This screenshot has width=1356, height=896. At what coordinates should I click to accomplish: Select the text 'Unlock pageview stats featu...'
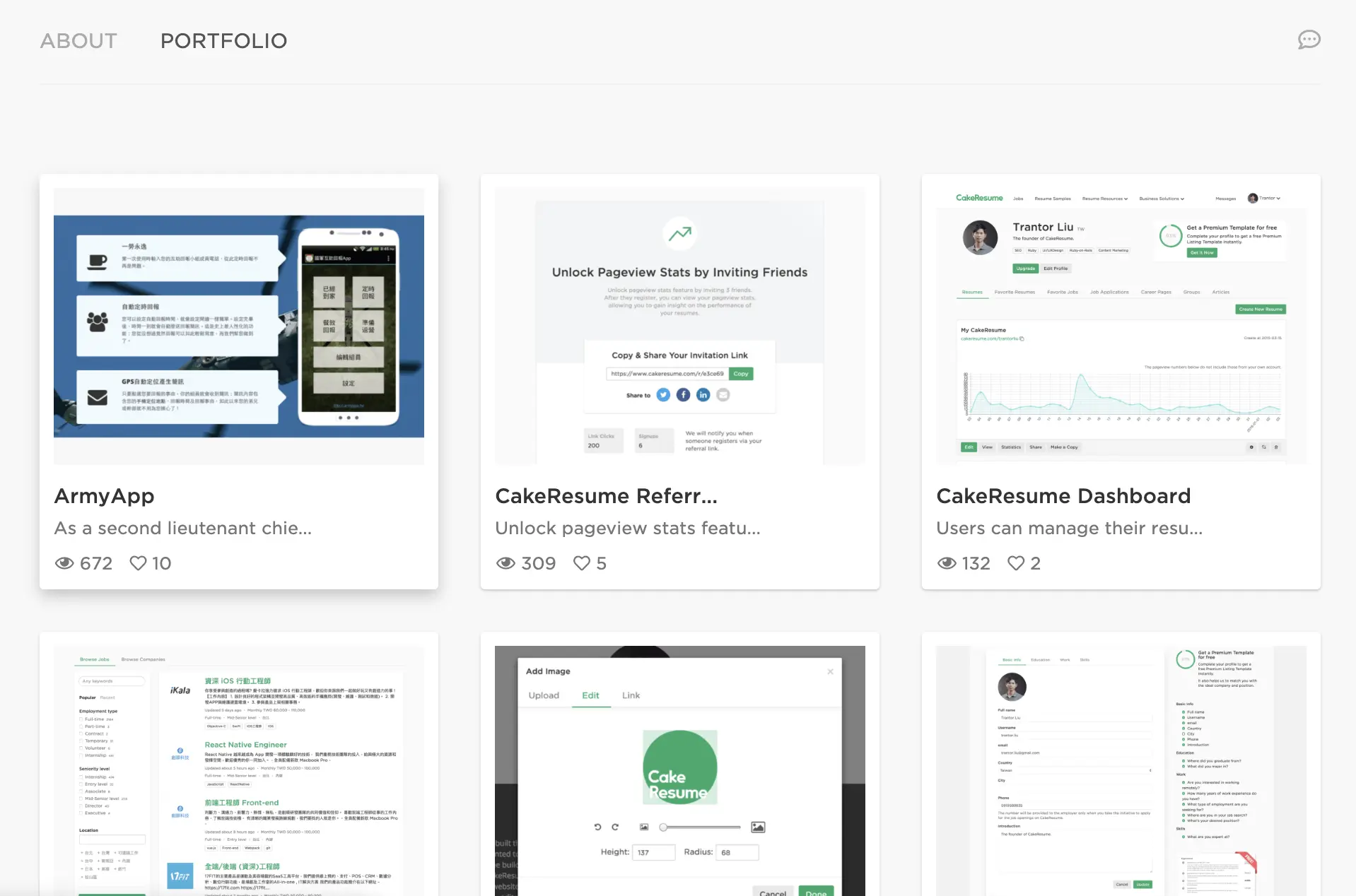pyautogui.click(x=628, y=529)
